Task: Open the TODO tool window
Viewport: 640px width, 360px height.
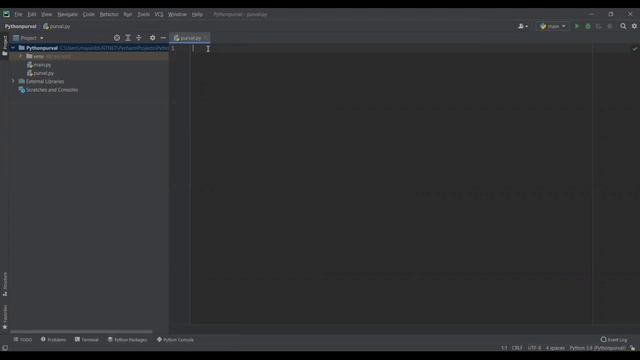Action: [x=22, y=340]
